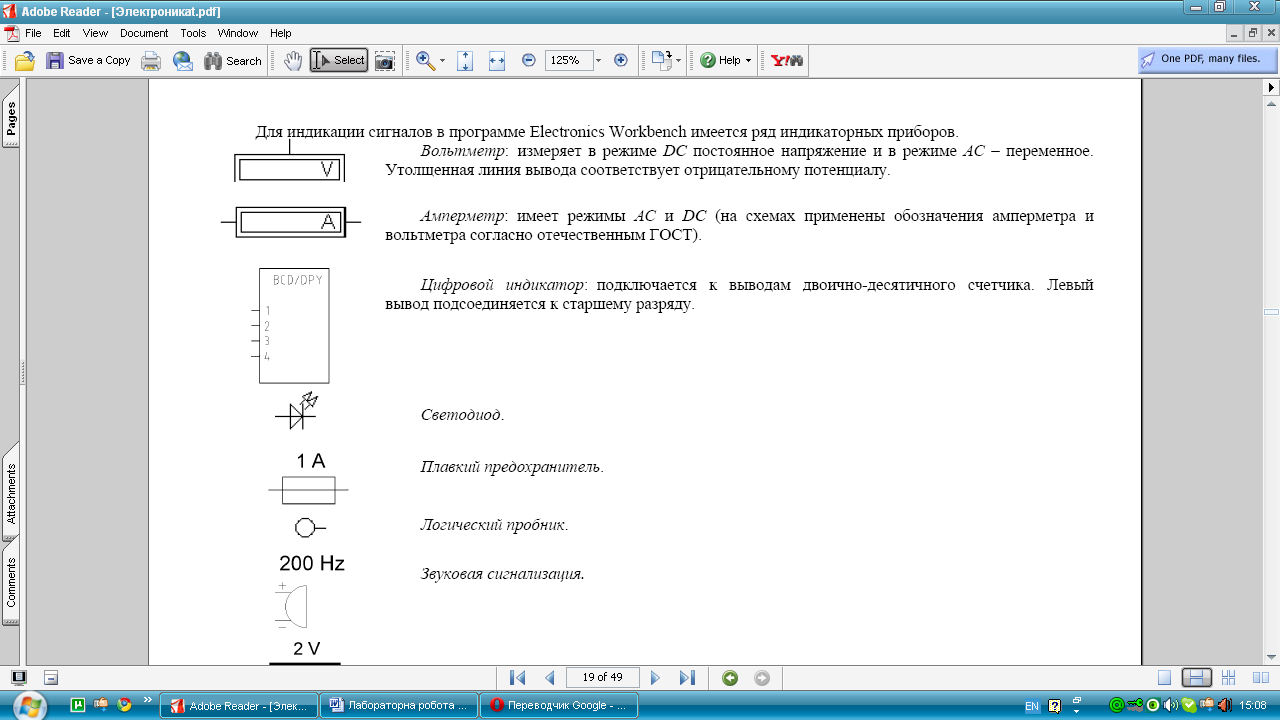Launch Chrome from quick launch
Image resolution: width=1280 pixels, height=720 pixels.
(x=125, y=704)
